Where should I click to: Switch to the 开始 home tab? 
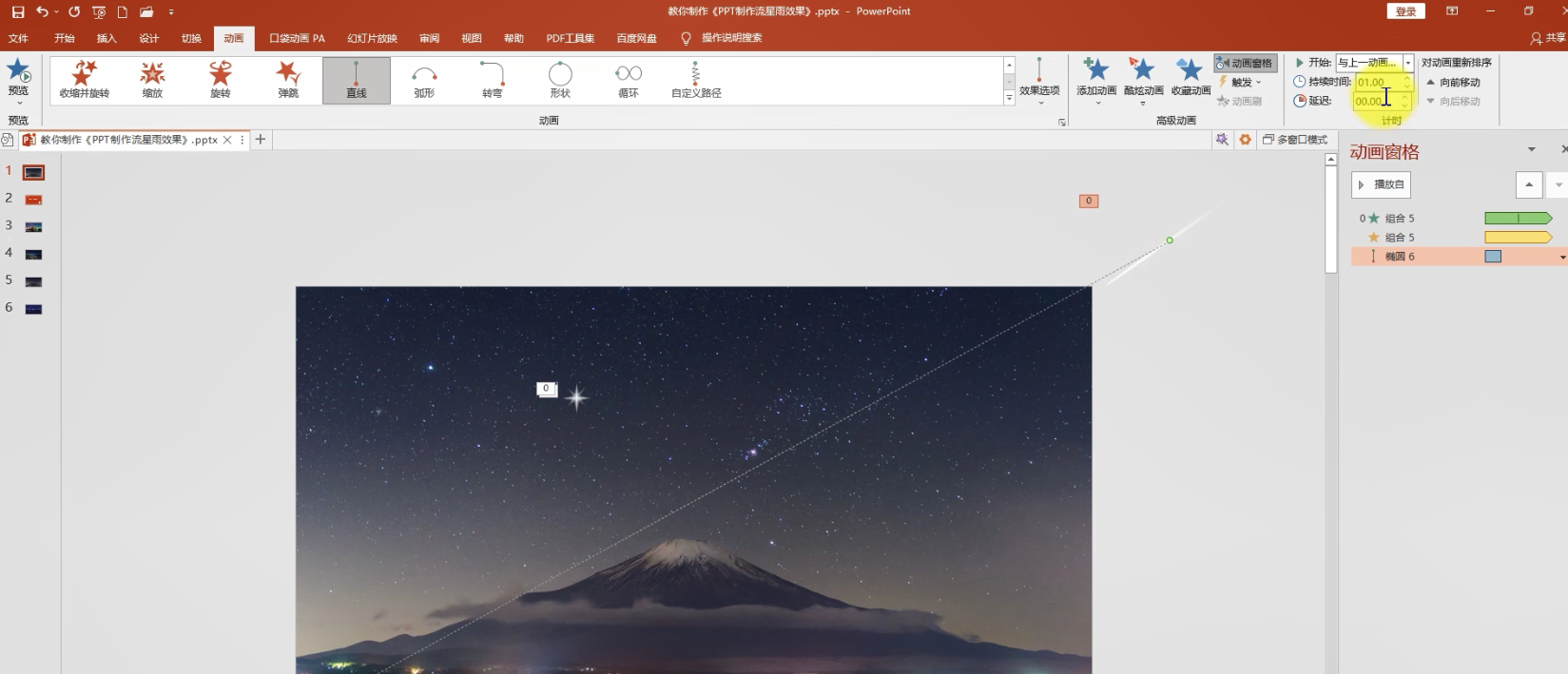65,39
